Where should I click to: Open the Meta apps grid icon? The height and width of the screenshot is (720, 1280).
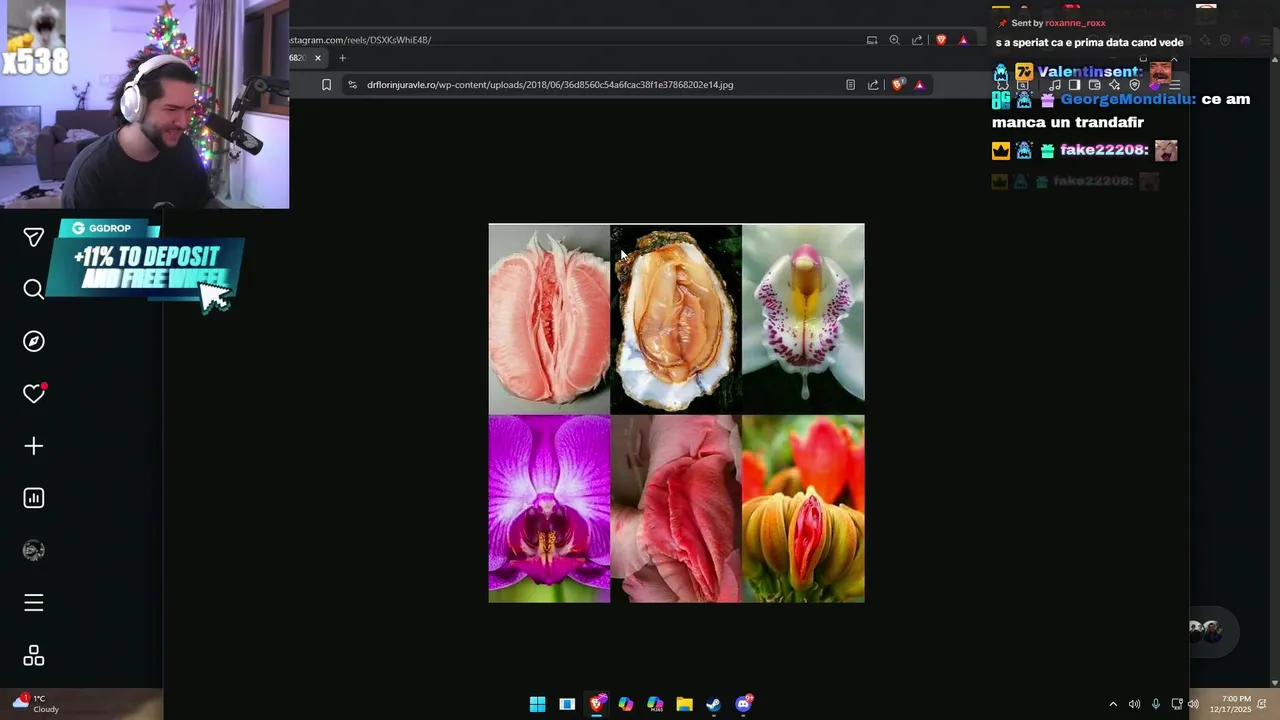pos(34,656)
